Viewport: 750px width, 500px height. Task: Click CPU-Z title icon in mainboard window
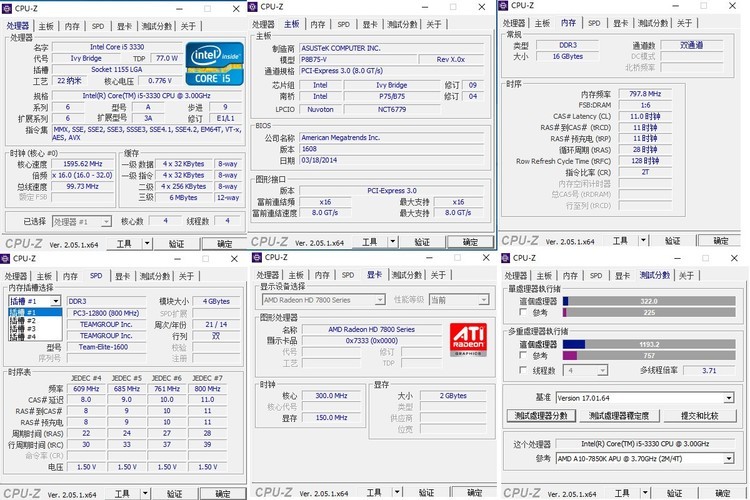[x=254, y=7]
